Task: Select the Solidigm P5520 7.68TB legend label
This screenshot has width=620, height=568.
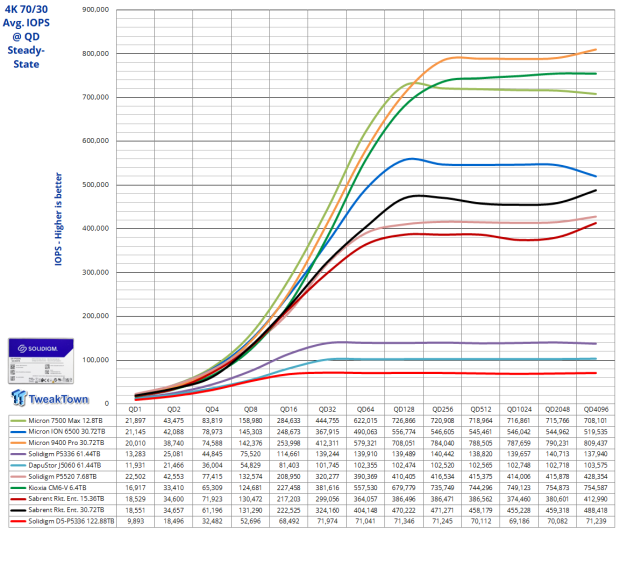Action: (x=62, y=477)
